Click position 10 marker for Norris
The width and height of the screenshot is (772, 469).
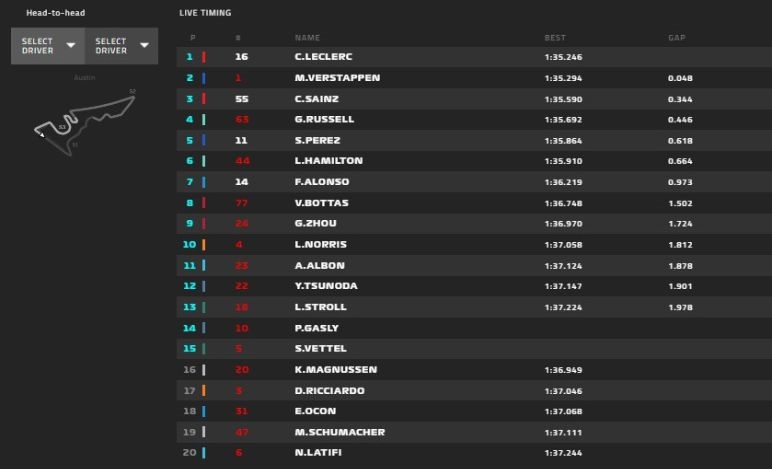point(190,244)
